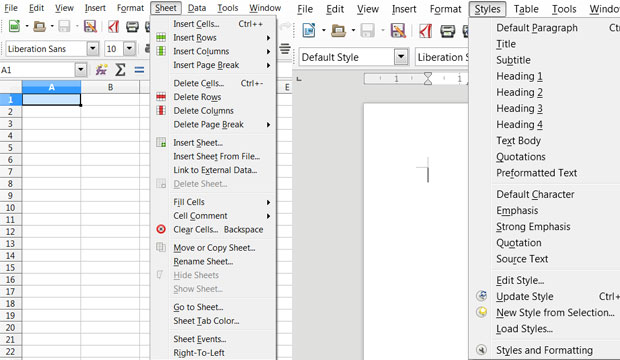Apply Heading 1 from Styles menu
Image resolution: width=620 pixels, height=360 pixels.
(519, 76)
